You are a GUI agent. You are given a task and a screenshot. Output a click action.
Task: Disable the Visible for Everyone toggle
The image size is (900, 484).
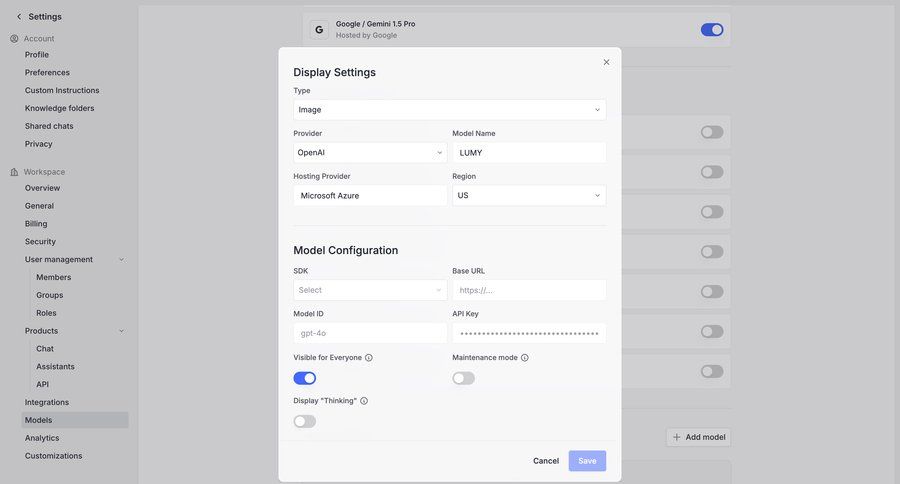[305, 378]
